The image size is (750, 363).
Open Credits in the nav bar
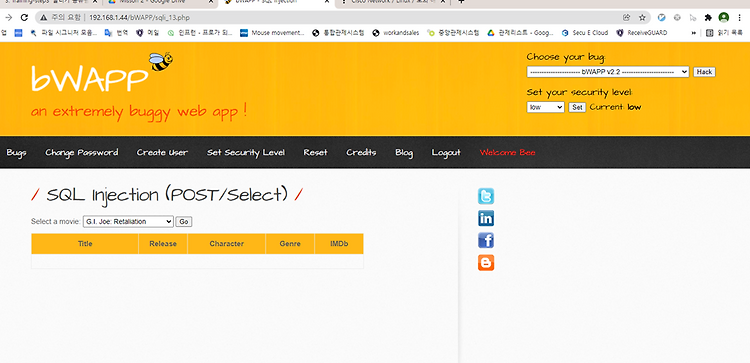click(x=361, y=153)
